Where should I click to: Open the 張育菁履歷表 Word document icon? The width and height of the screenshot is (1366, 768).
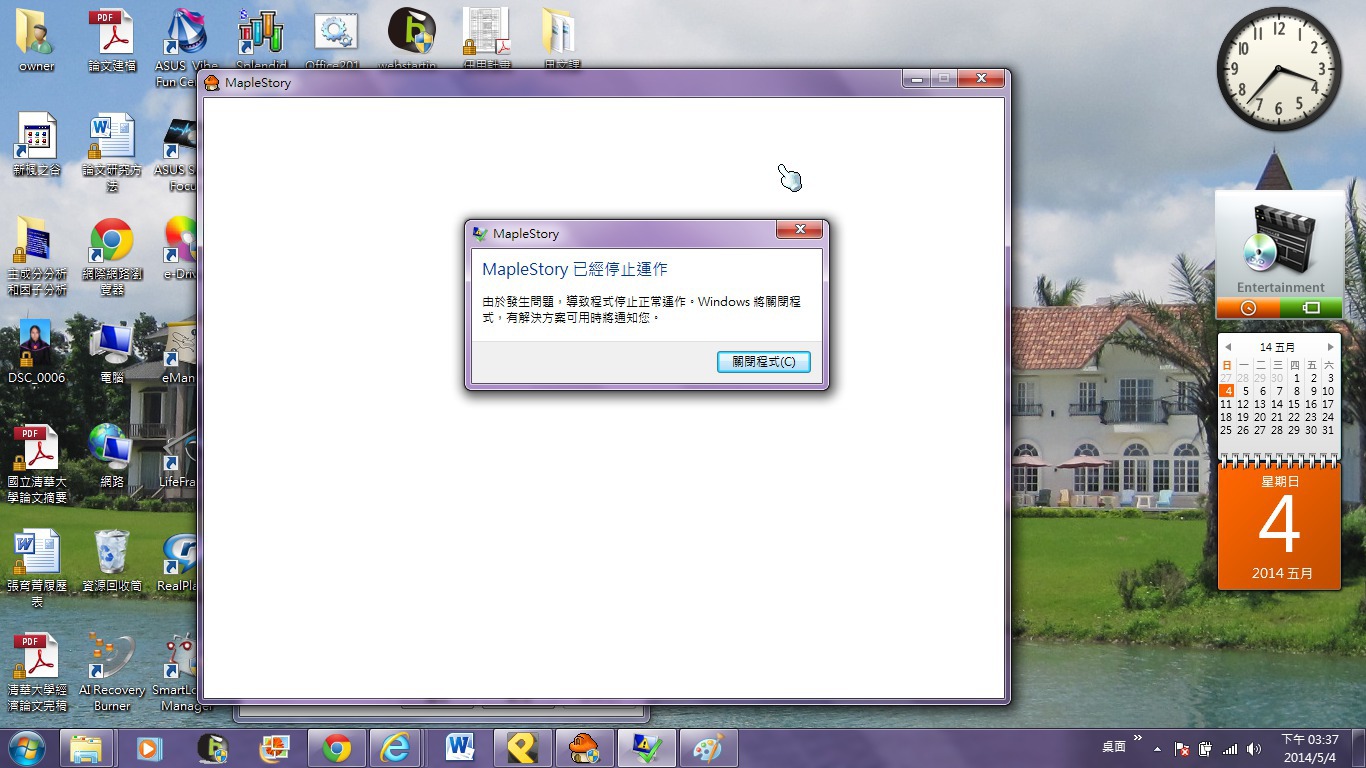click(37, 568)
